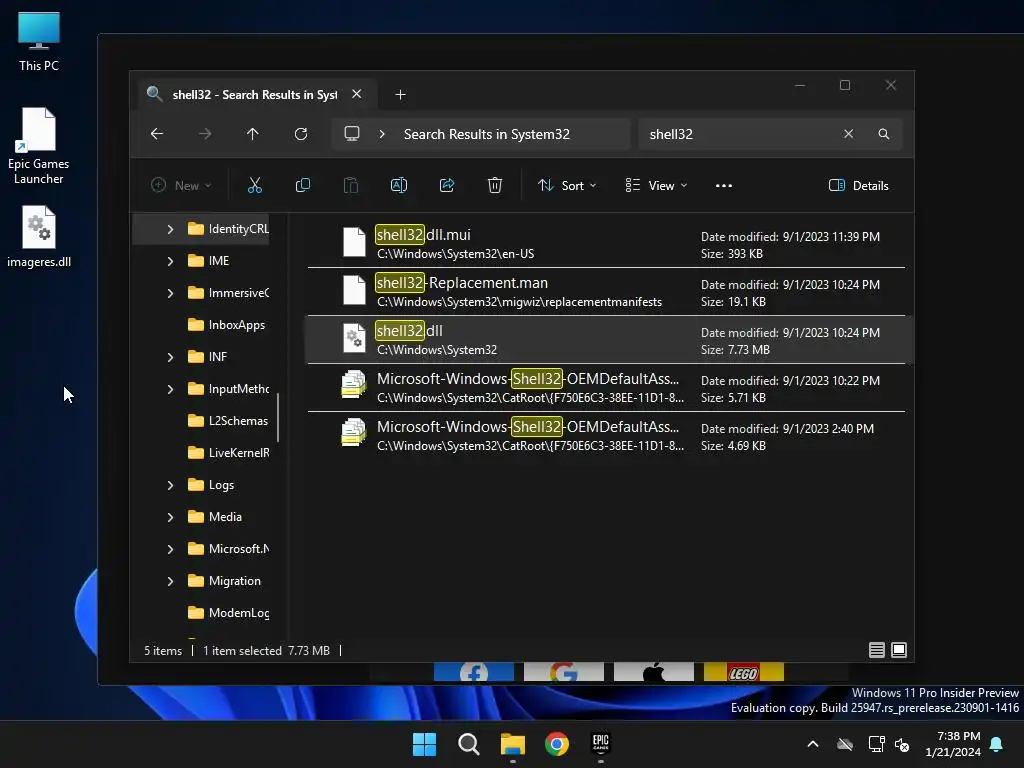Viewport: 1024px width, 768px height.
Task: Go up one folder level
Action: 253,134
